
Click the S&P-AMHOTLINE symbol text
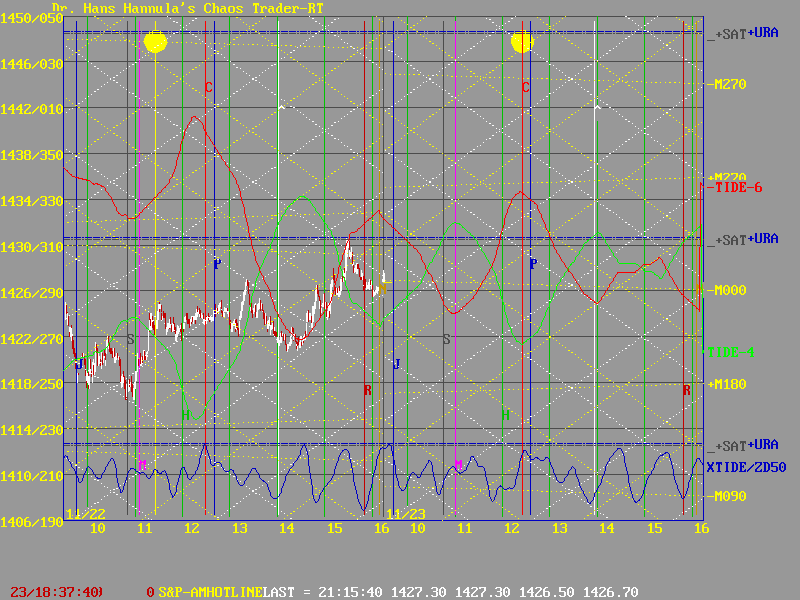coord(213,592)
